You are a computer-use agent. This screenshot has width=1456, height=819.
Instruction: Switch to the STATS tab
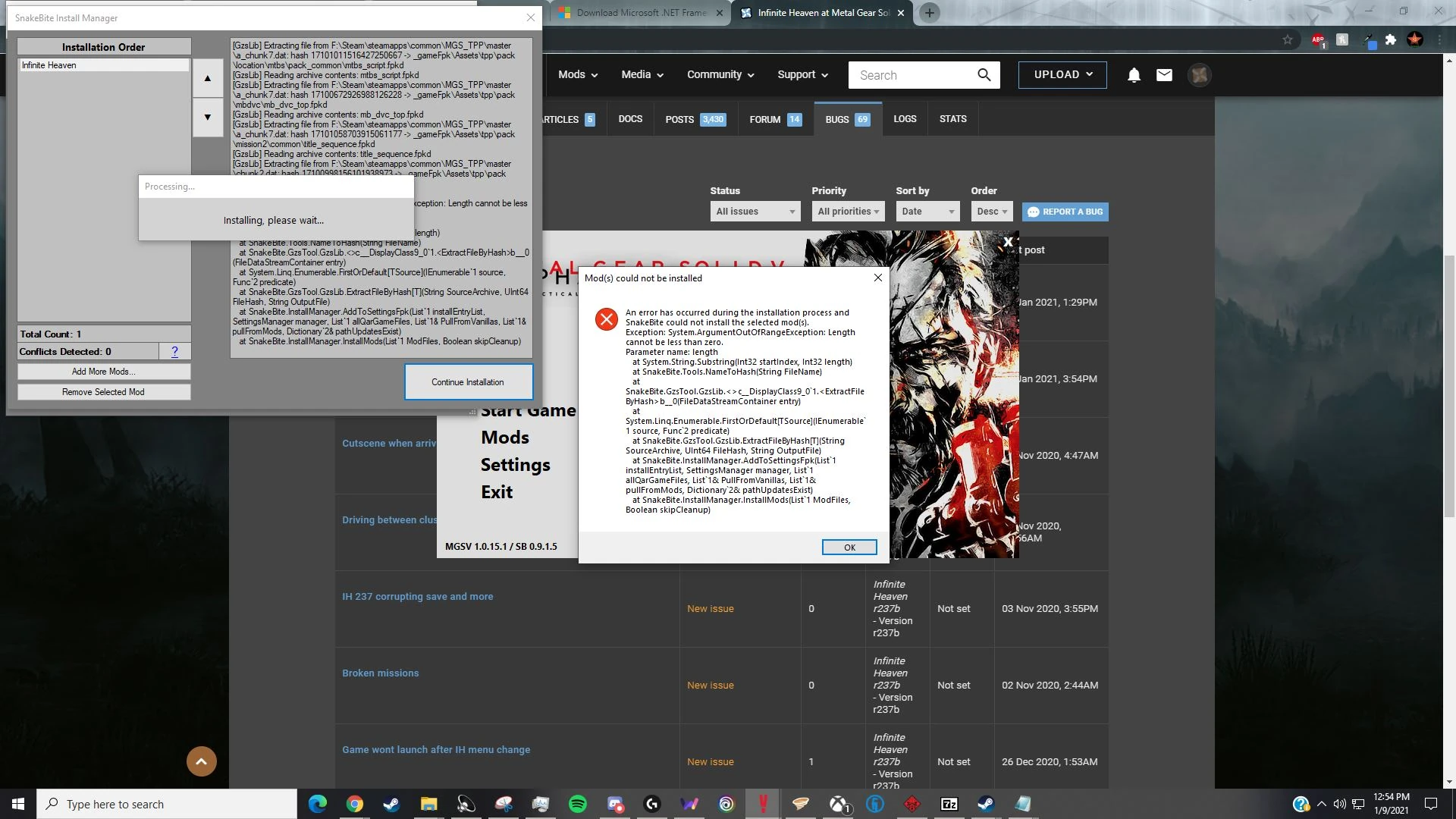tap(952, 119)
